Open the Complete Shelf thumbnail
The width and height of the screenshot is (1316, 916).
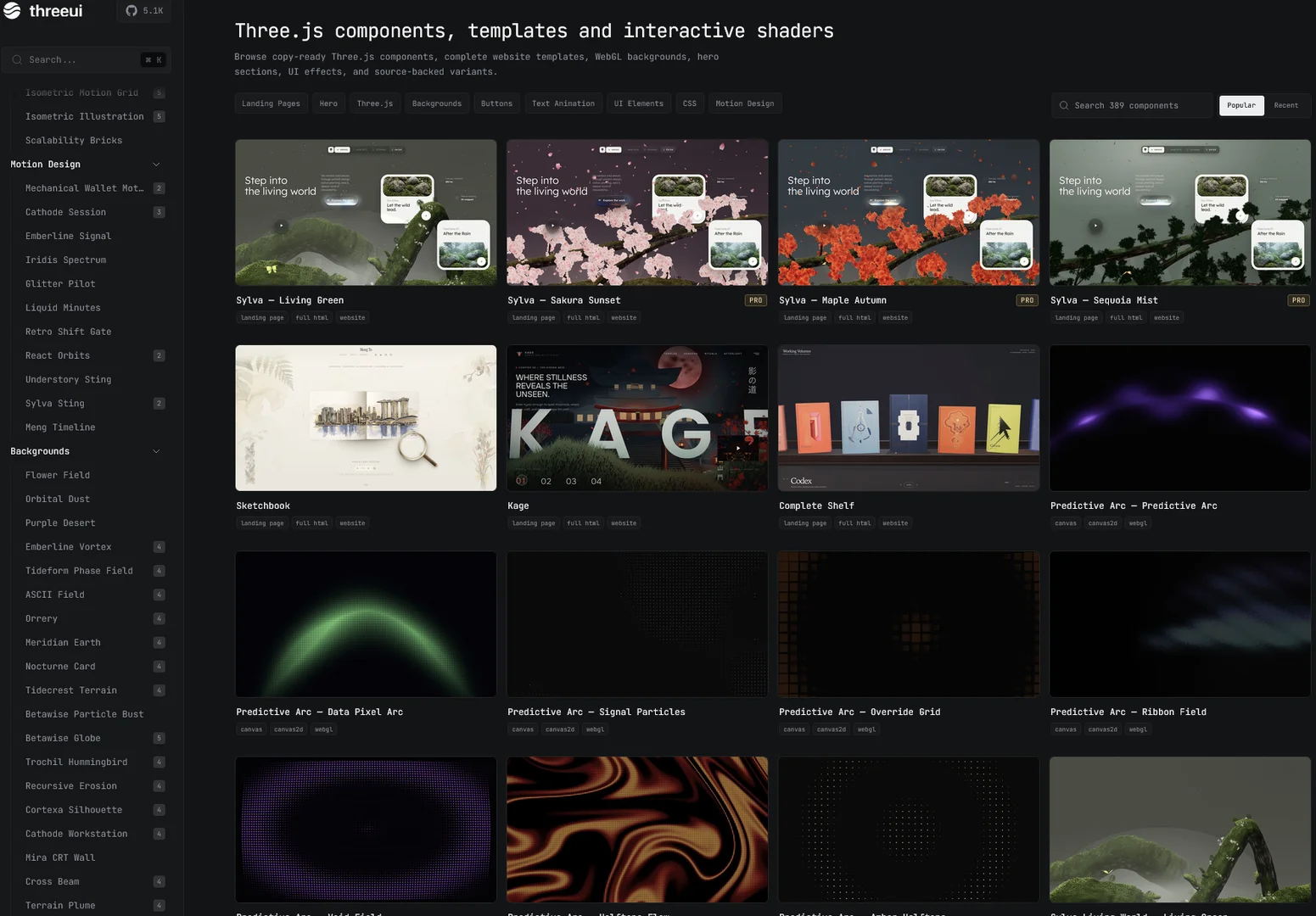(x=909, y=418)
